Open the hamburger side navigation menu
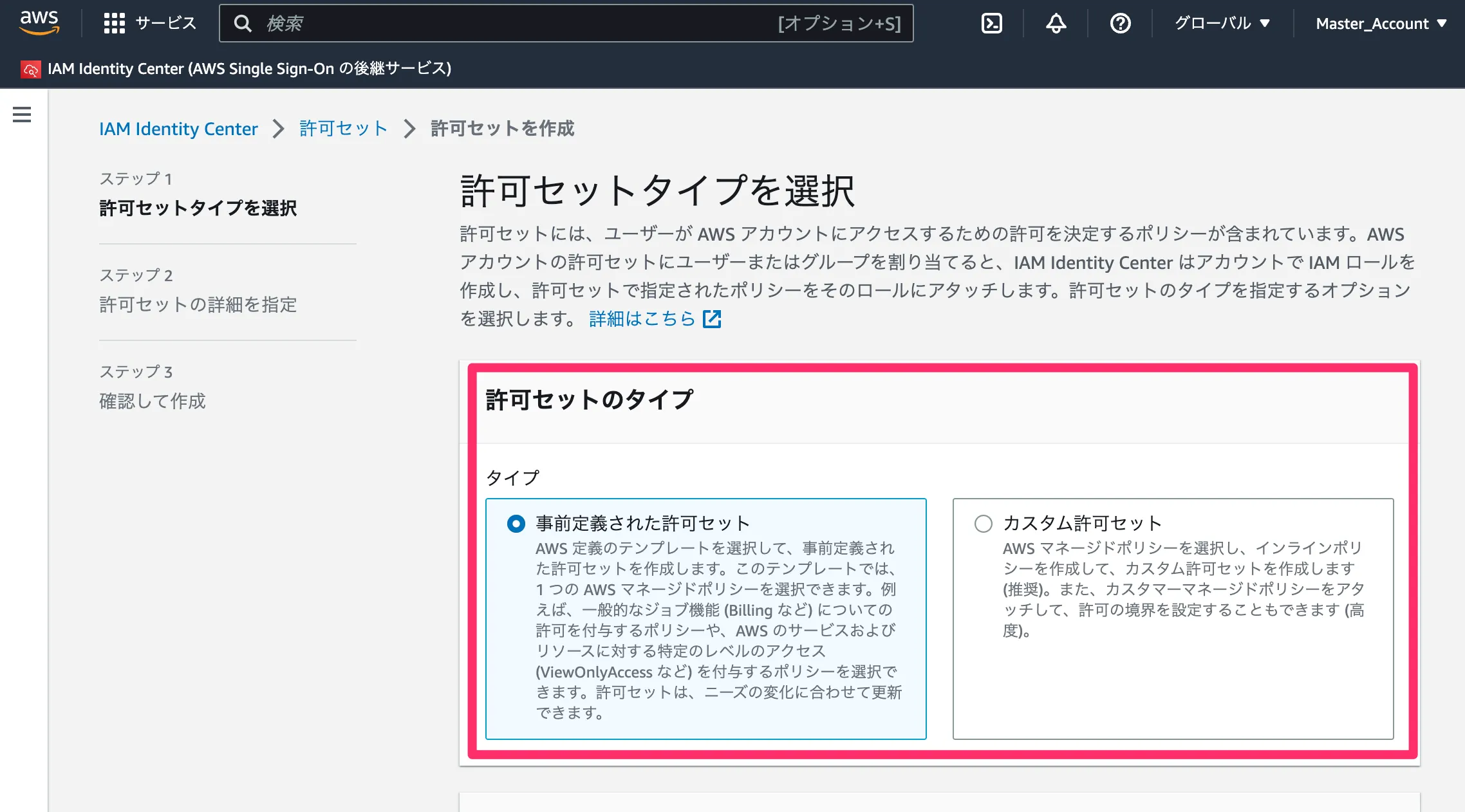The image size is (1465, 812). [22, 115]
